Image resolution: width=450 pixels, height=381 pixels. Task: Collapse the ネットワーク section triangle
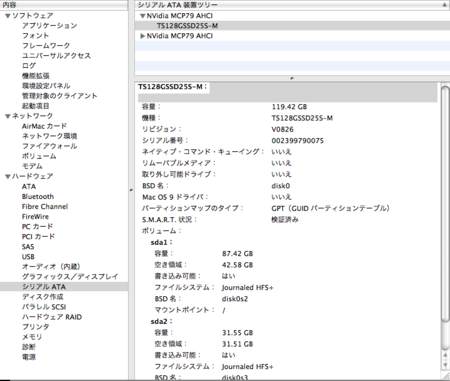pos(8,116)
